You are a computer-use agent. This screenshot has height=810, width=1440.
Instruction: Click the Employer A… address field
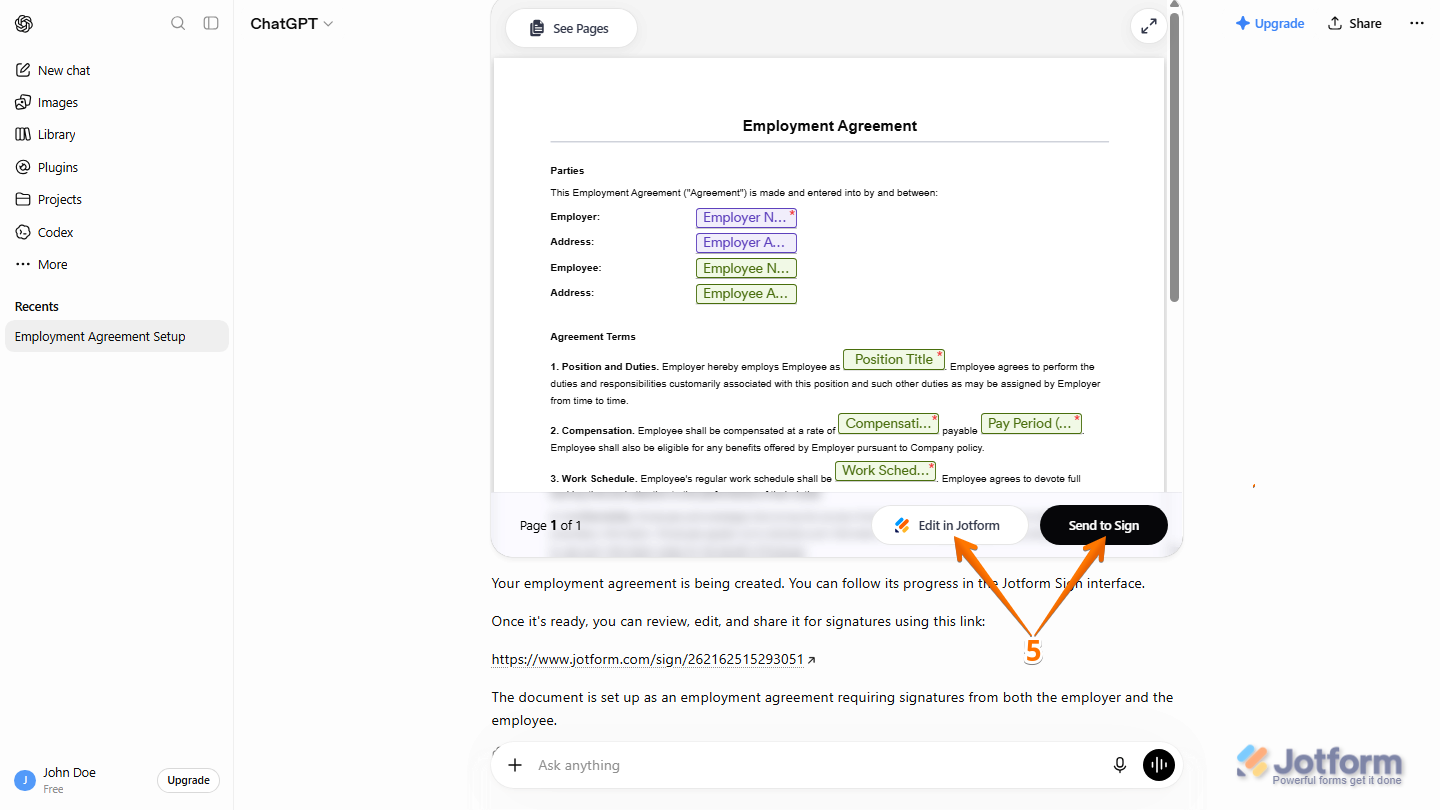tap(746, 243)
